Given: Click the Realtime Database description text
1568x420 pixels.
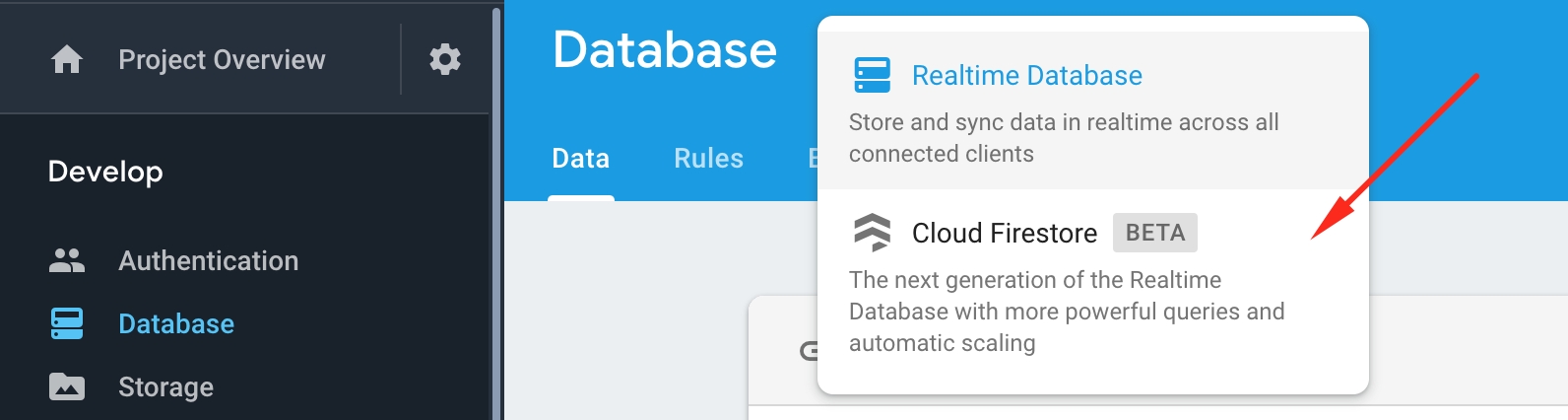Looking at the screenshot, I should coord(1063,138).
